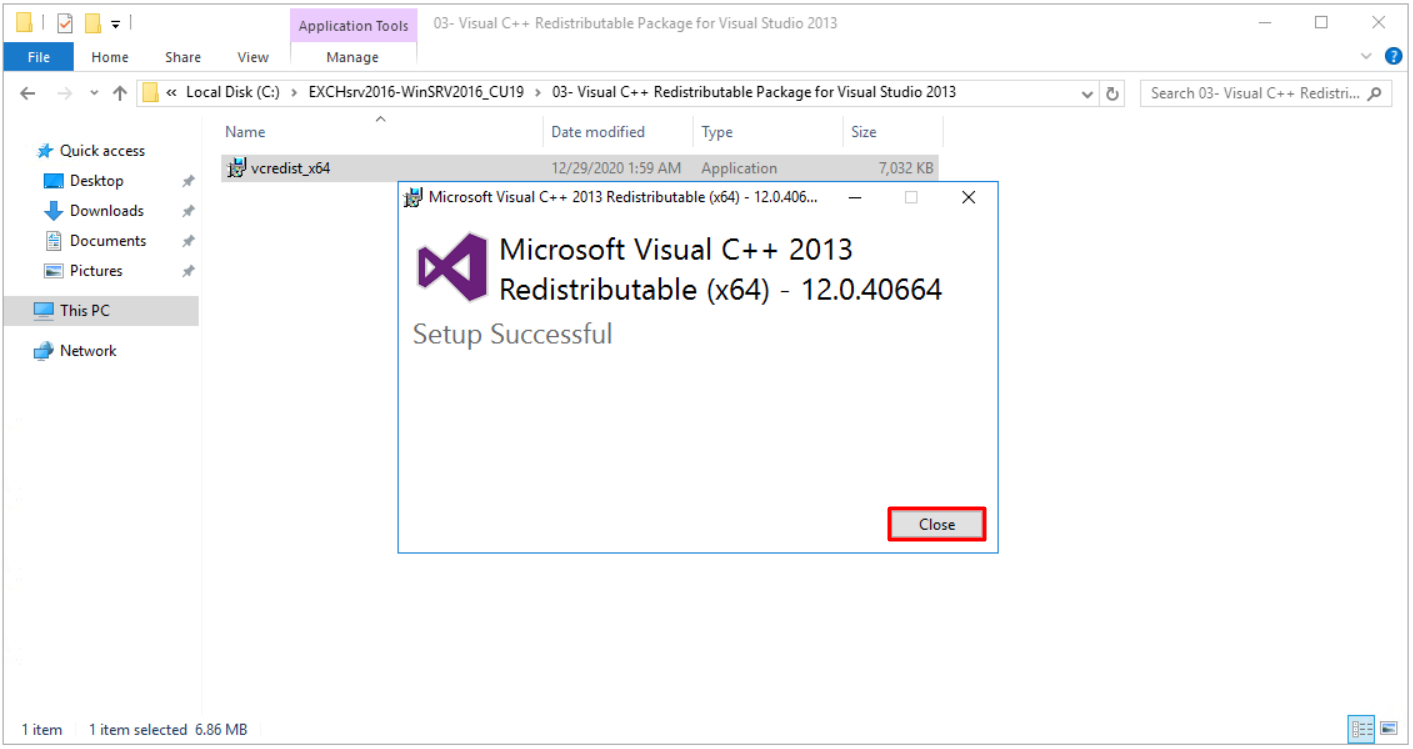This screenshot has height=749, width=1413.
Task: Click the vcredist_x64 installer file icon
Action: (x=237, y=168)
